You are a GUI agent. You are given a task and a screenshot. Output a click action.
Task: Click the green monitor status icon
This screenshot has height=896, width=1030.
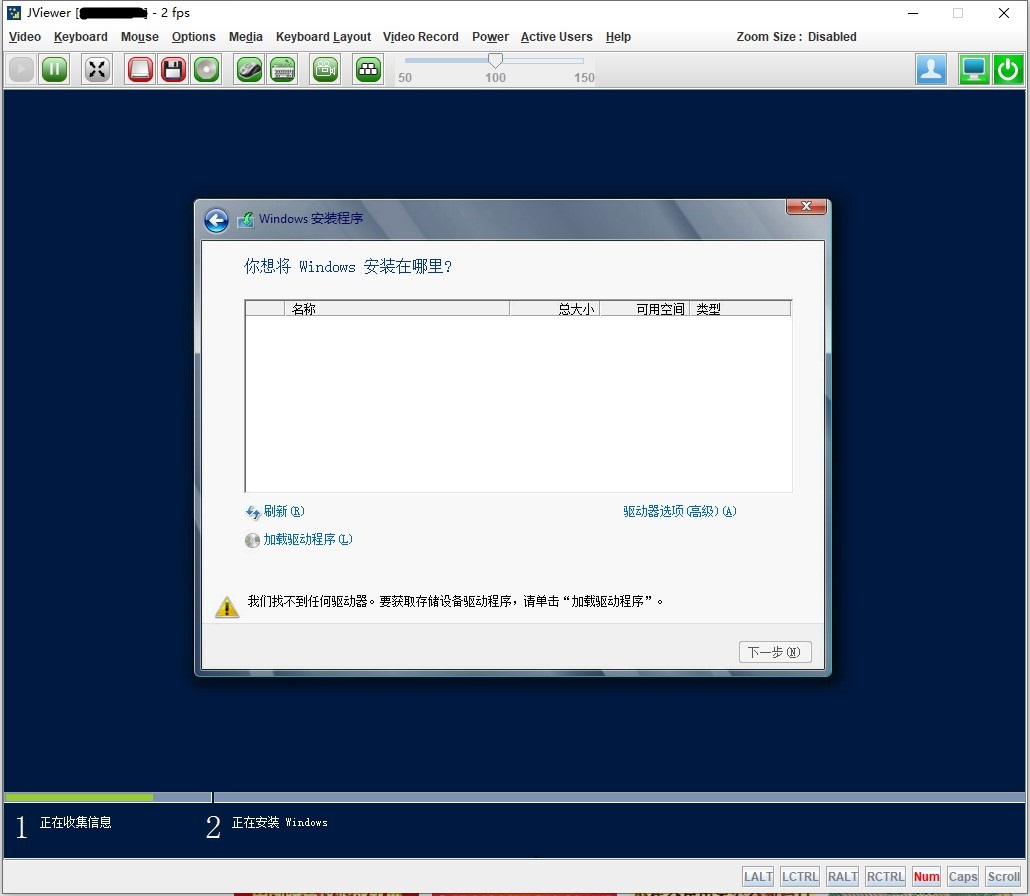click(974, 69)
